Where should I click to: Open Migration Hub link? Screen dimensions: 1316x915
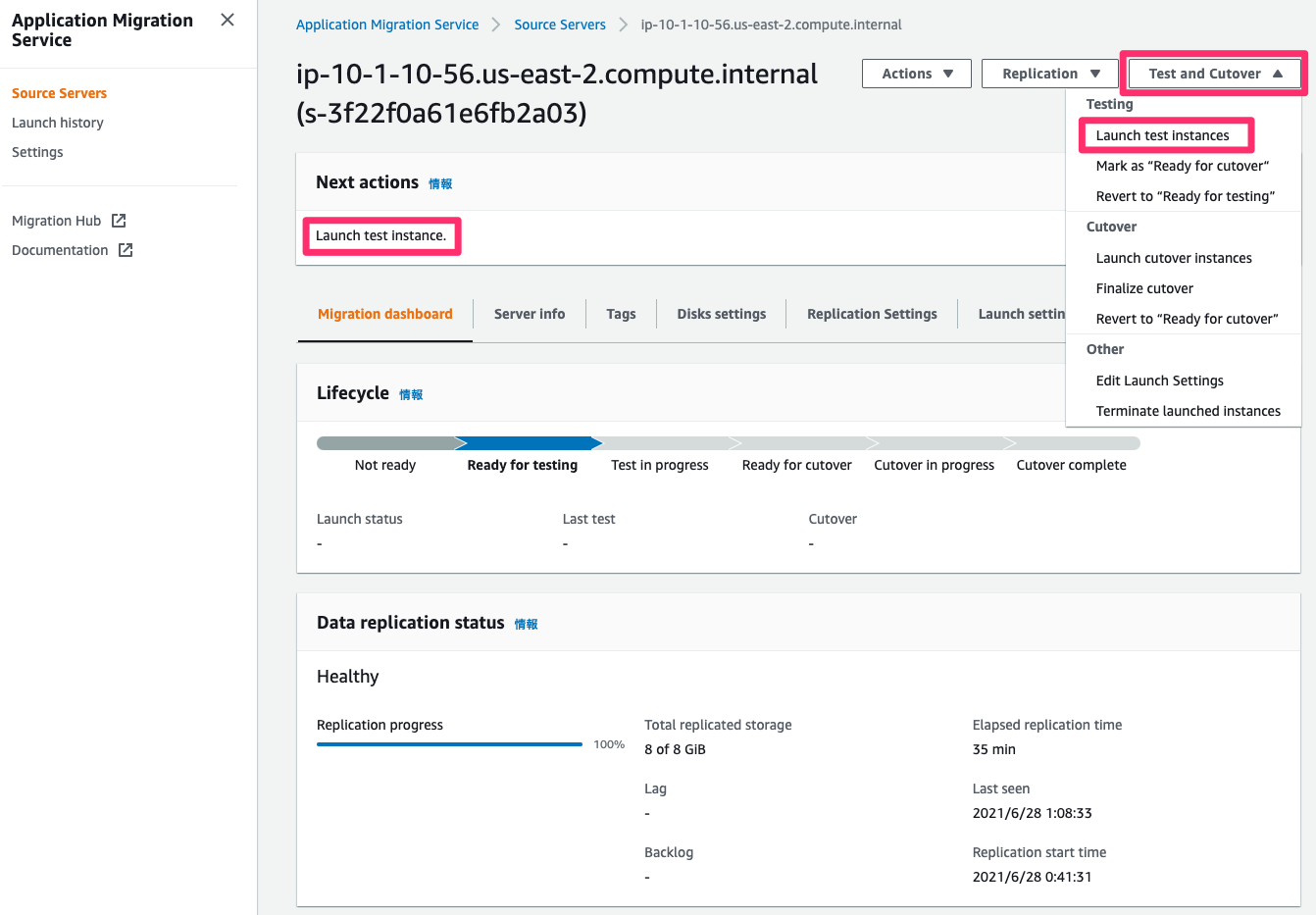(x=56, y=221)
